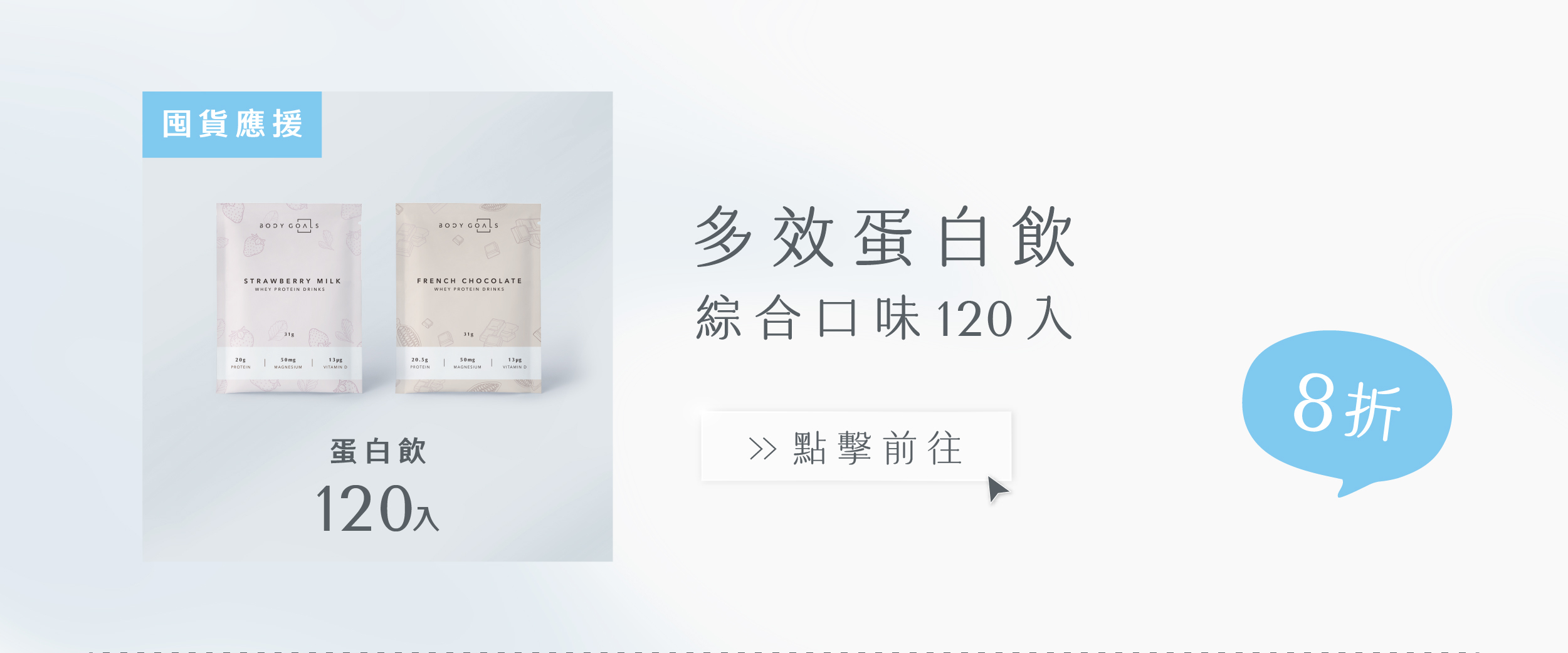
Task: Click the FRENCH CHOCOLATE text on packet
Action: point(470,281)
